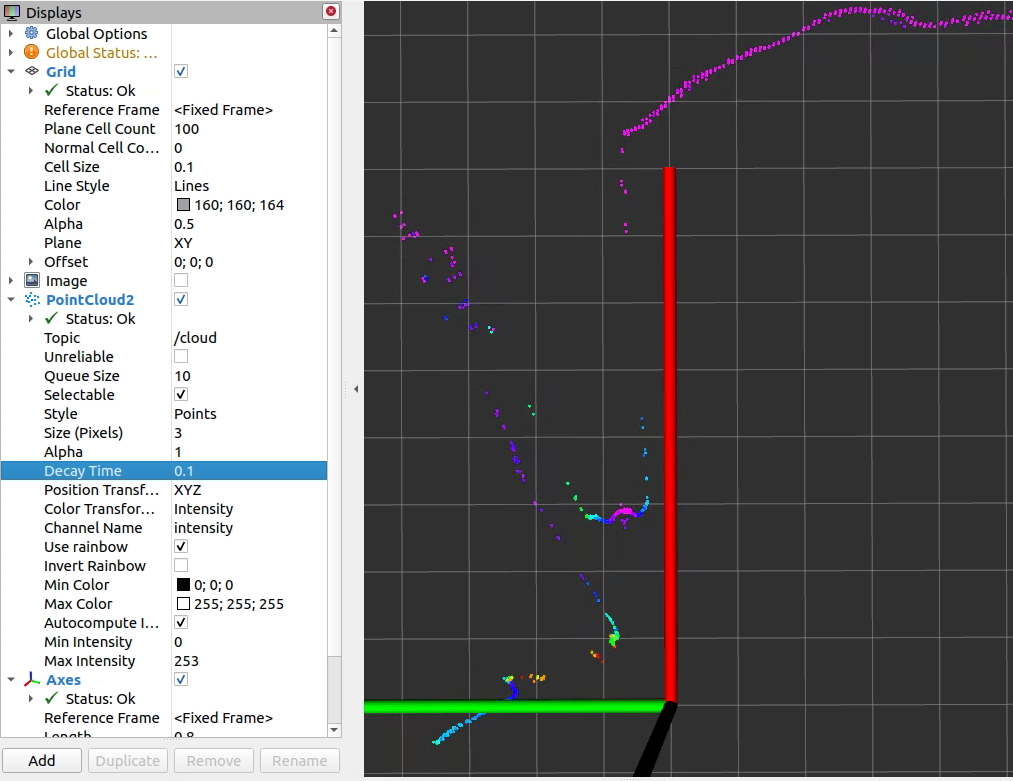Select the Decay Time property row
The height and width of the screenshot is (781, 1013).
click(83, 471)
